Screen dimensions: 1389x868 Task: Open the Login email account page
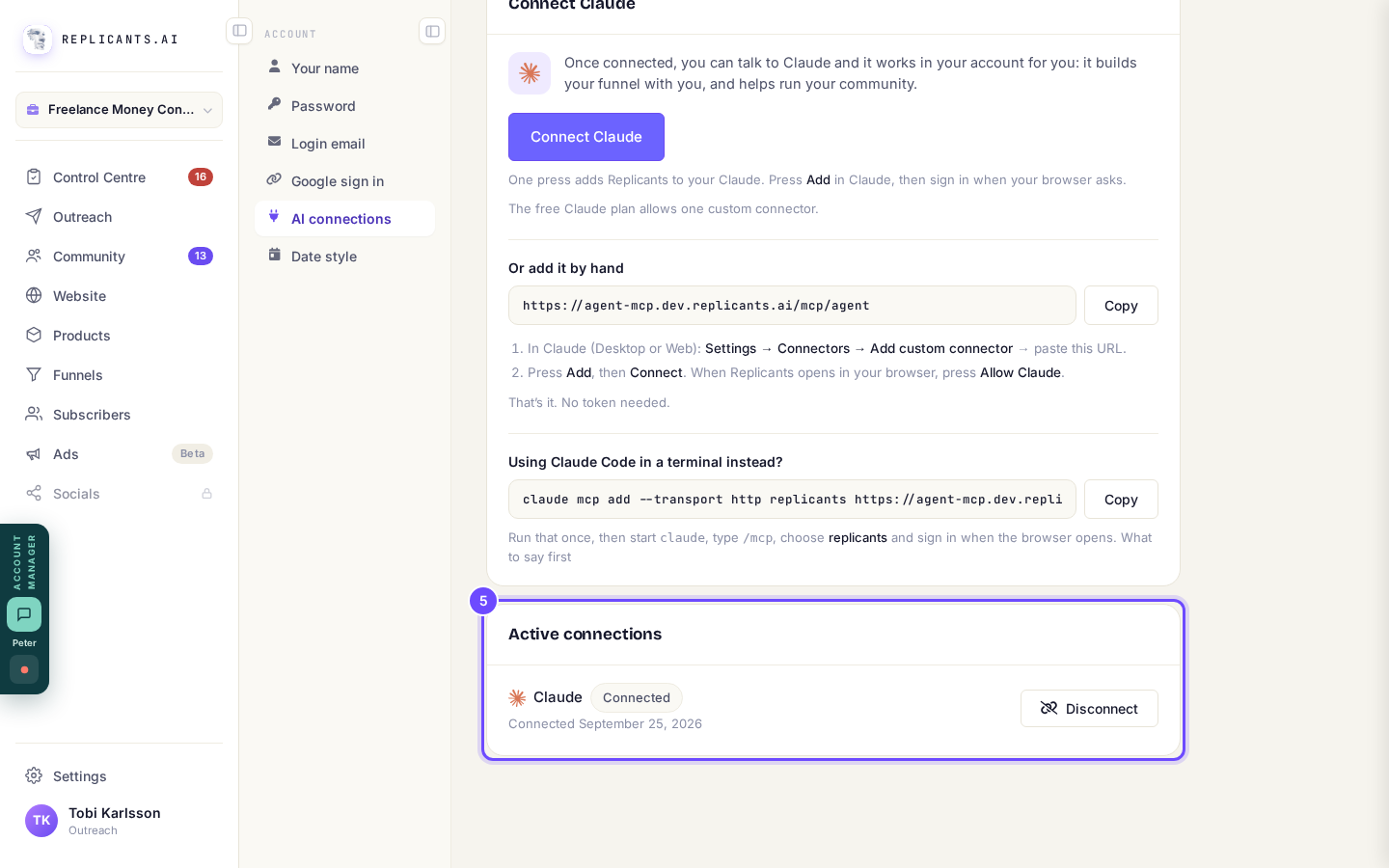click(344, 144)
